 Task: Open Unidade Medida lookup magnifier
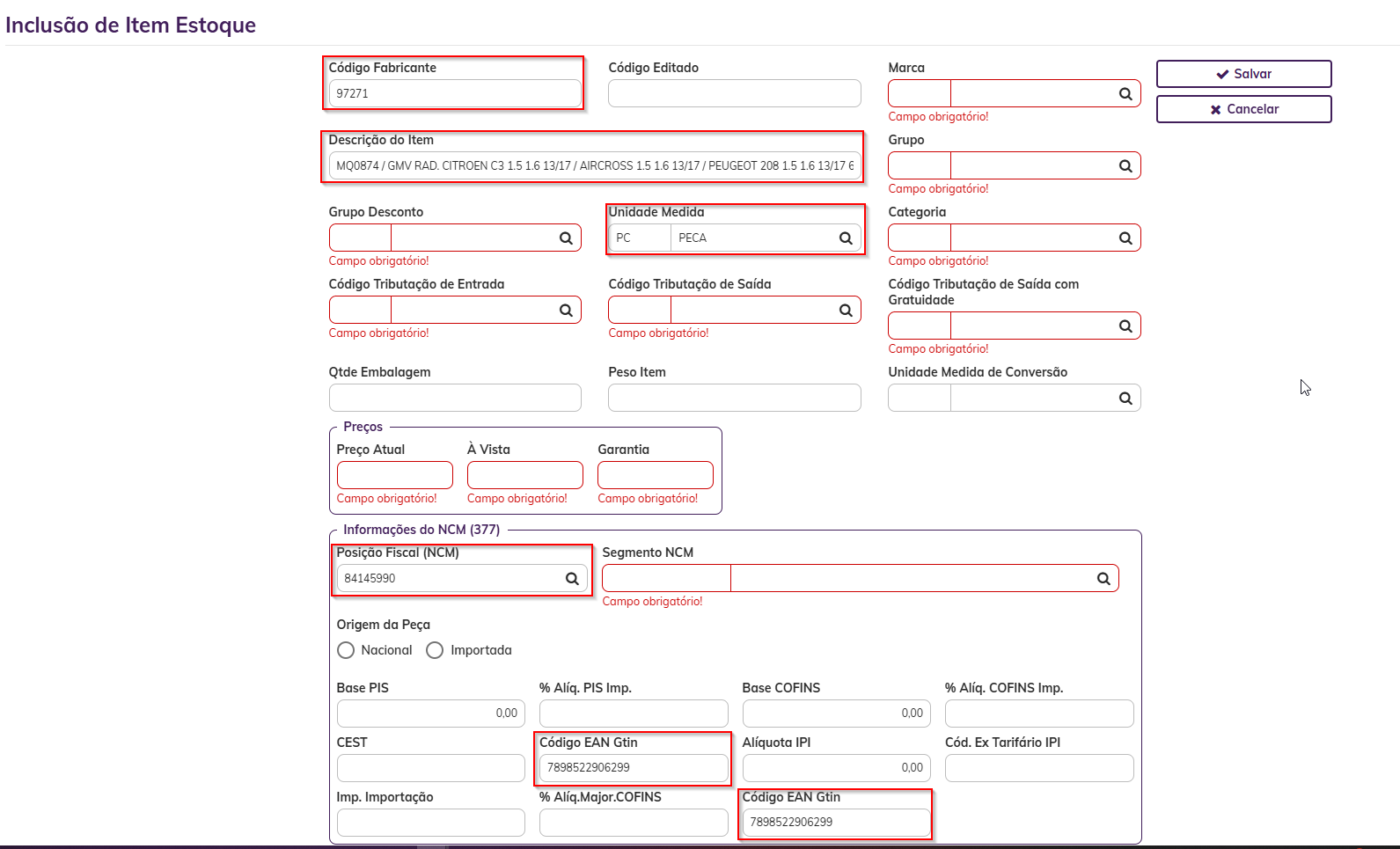tap(846, 238)
